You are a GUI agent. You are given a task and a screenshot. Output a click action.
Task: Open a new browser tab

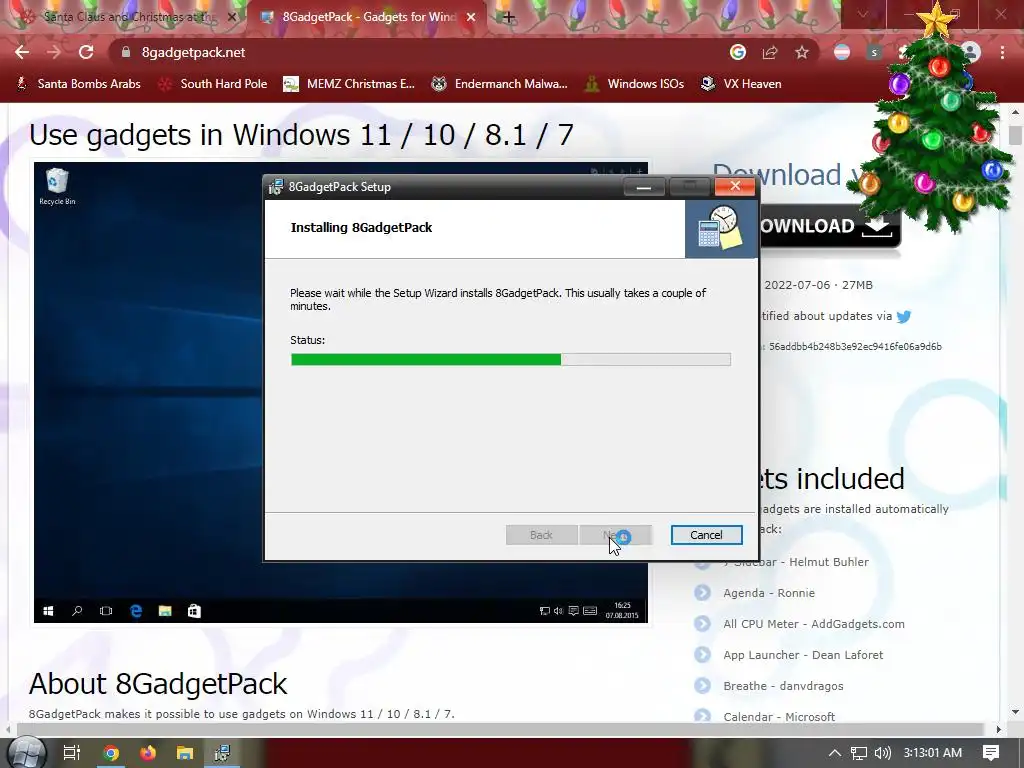[509, 17]
